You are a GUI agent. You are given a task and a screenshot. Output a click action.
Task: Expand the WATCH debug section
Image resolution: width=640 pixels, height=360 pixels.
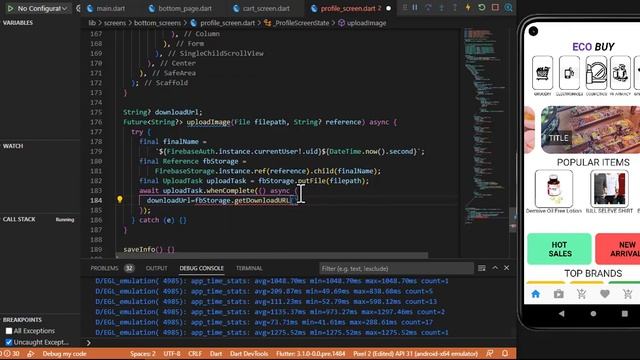[x=13, y=146]
